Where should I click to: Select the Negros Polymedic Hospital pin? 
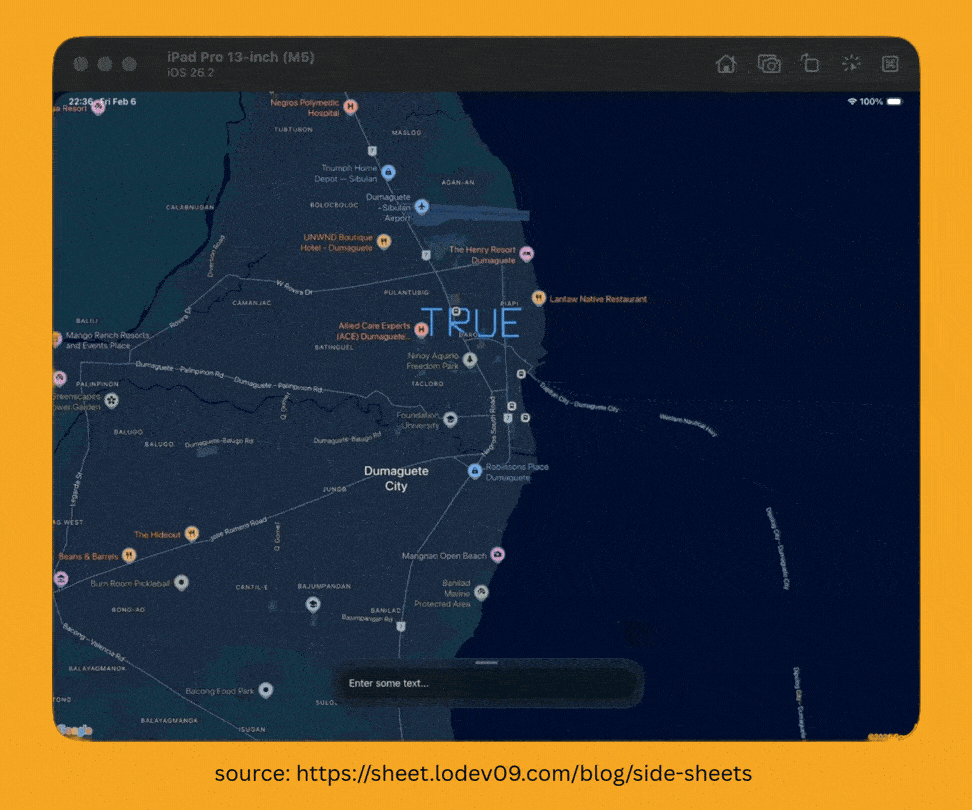click(x=350, y=106)
